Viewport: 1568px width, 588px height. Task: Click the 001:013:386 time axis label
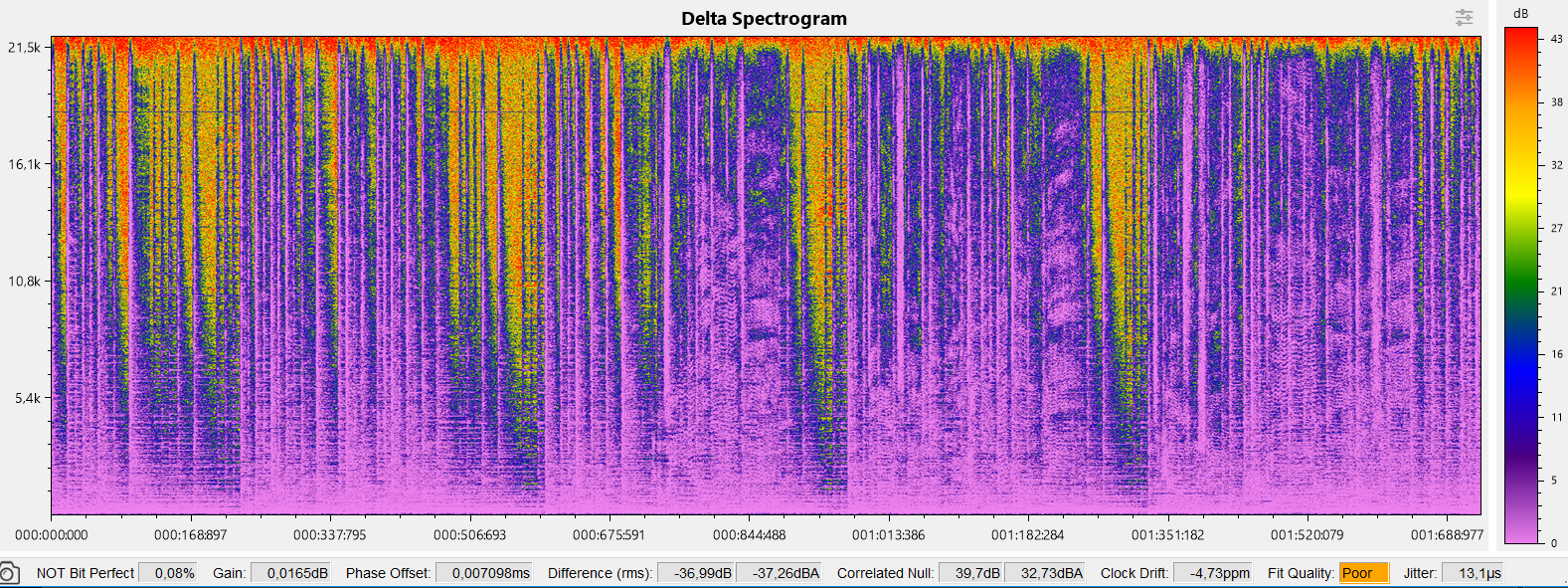tap(889, 535)
